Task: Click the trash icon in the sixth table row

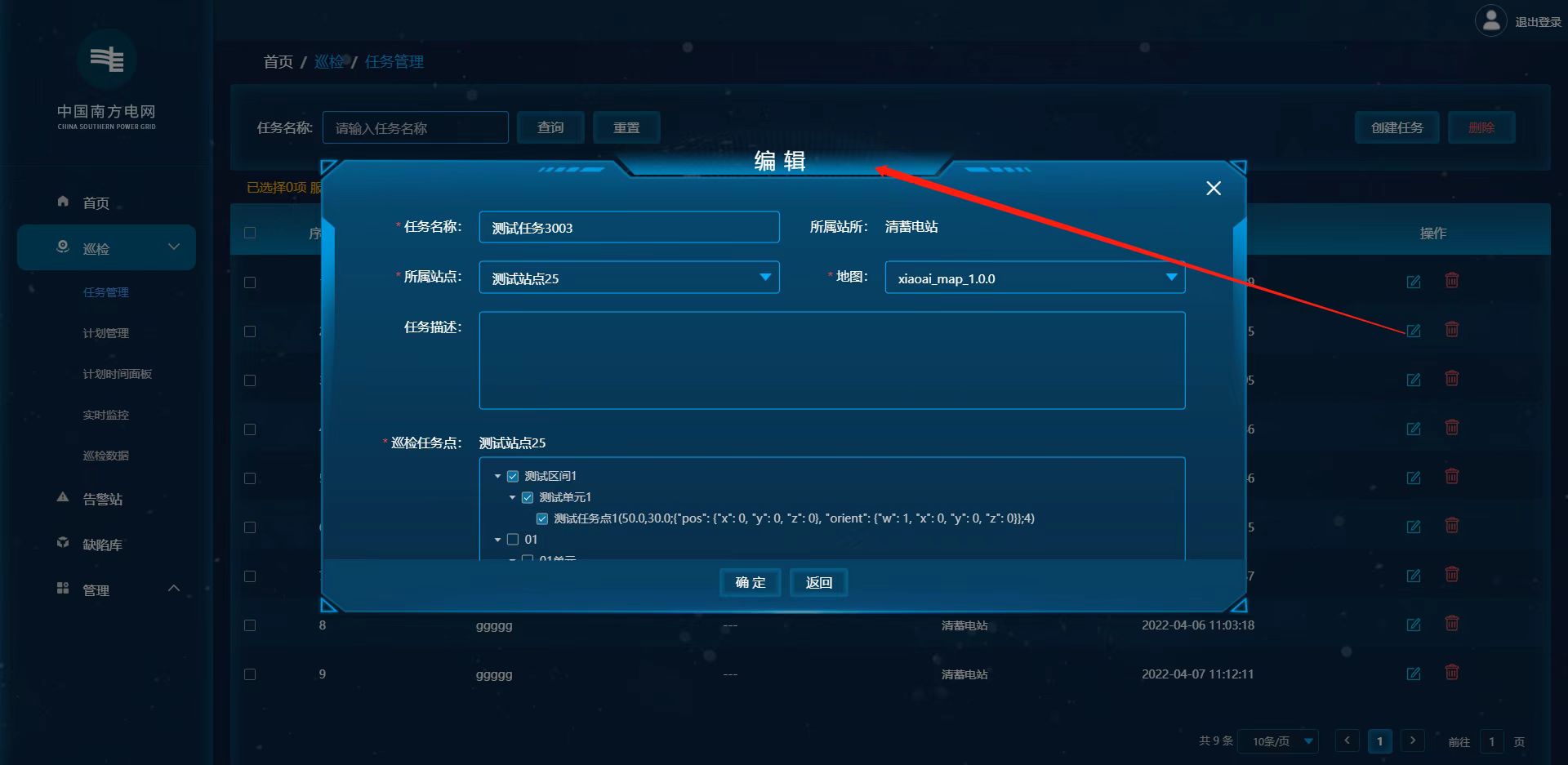Action: coord(1451,526)
